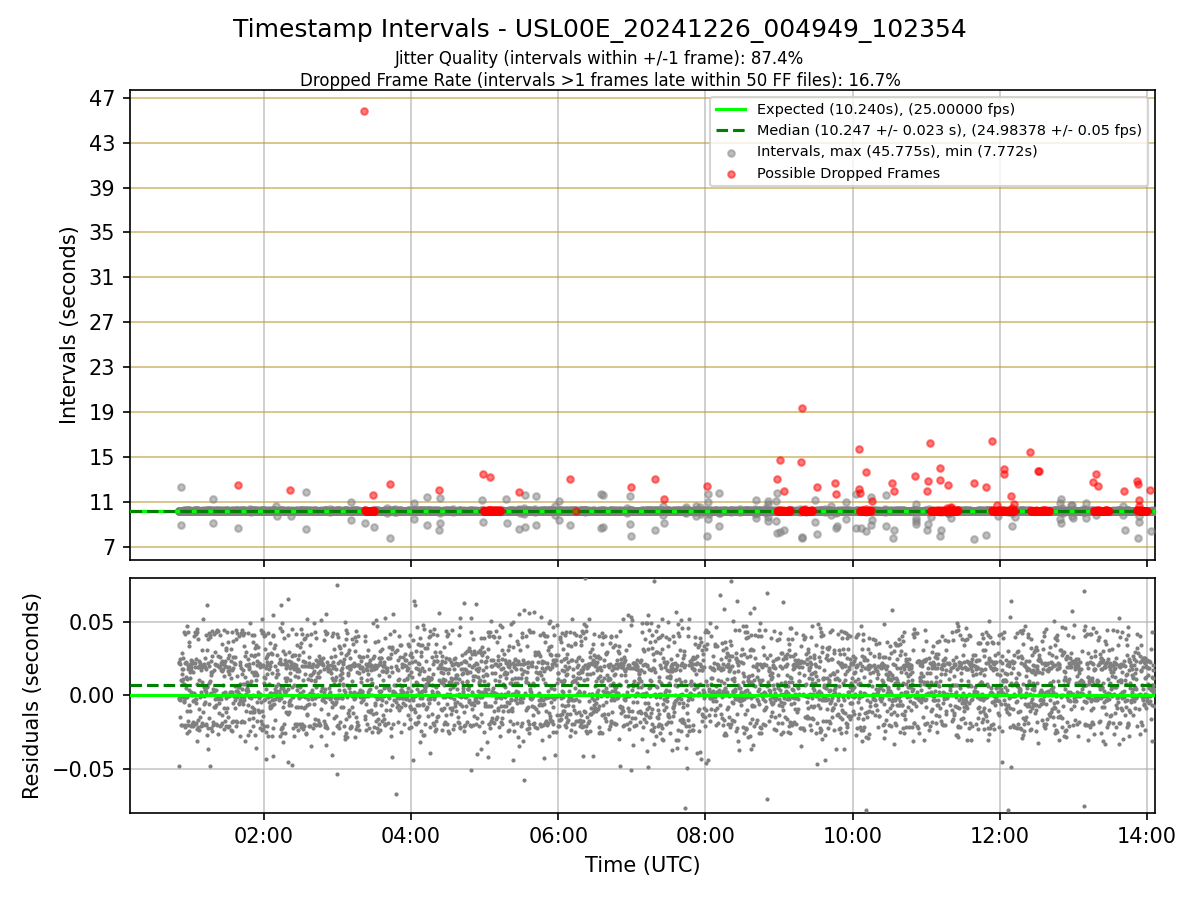The height and width of the screenshot is (900, 1200).
Task: Click the '06:00' x-axis tick label
Action: pyautogui.click(x=558, y=834)
